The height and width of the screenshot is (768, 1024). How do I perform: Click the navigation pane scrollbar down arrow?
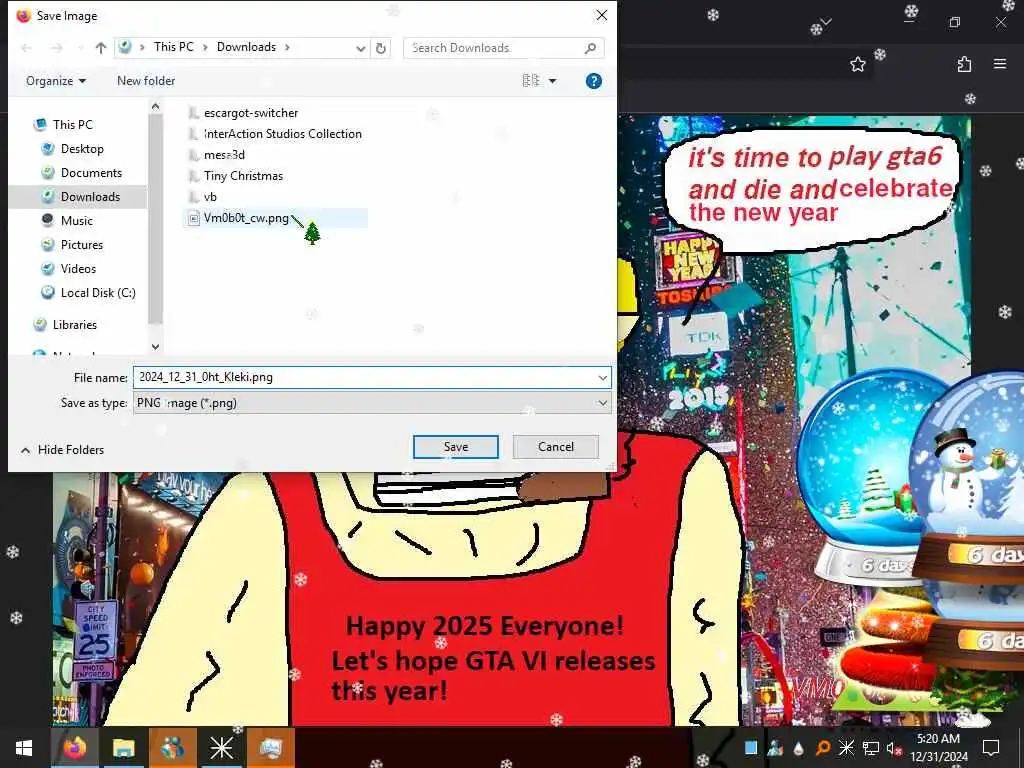pos(155,347)
